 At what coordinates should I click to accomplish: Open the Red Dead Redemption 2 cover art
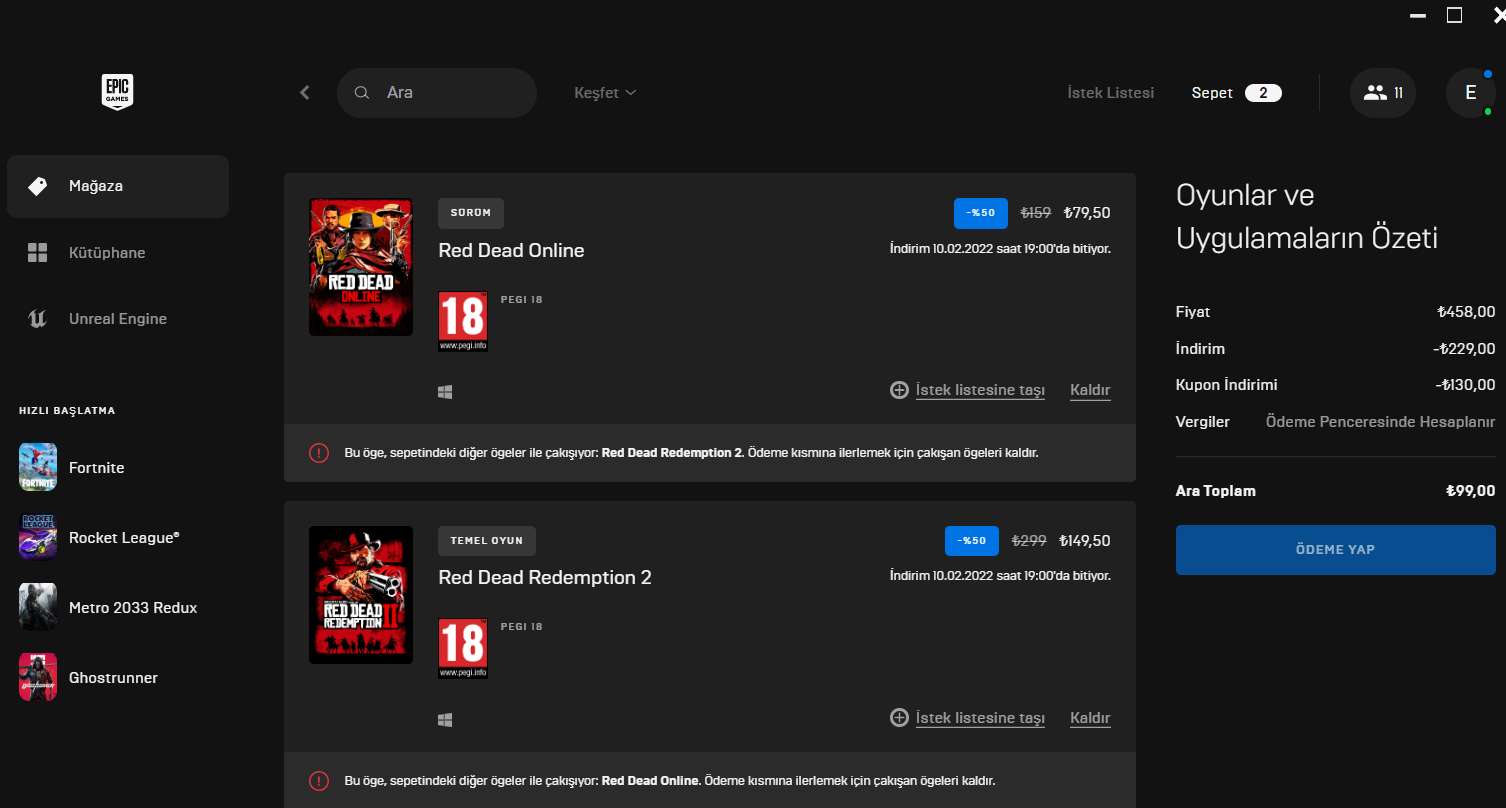tap(361, 595)
